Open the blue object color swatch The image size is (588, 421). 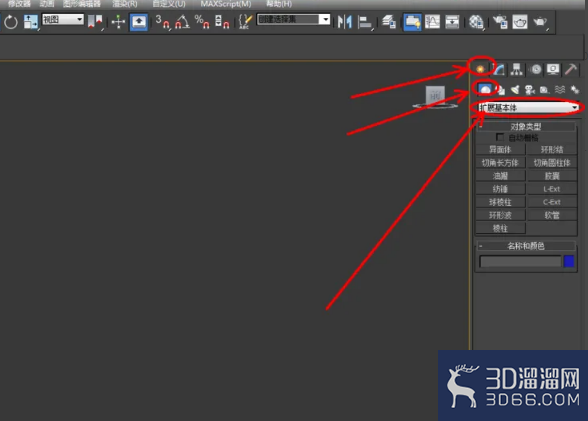pos(569,261)
